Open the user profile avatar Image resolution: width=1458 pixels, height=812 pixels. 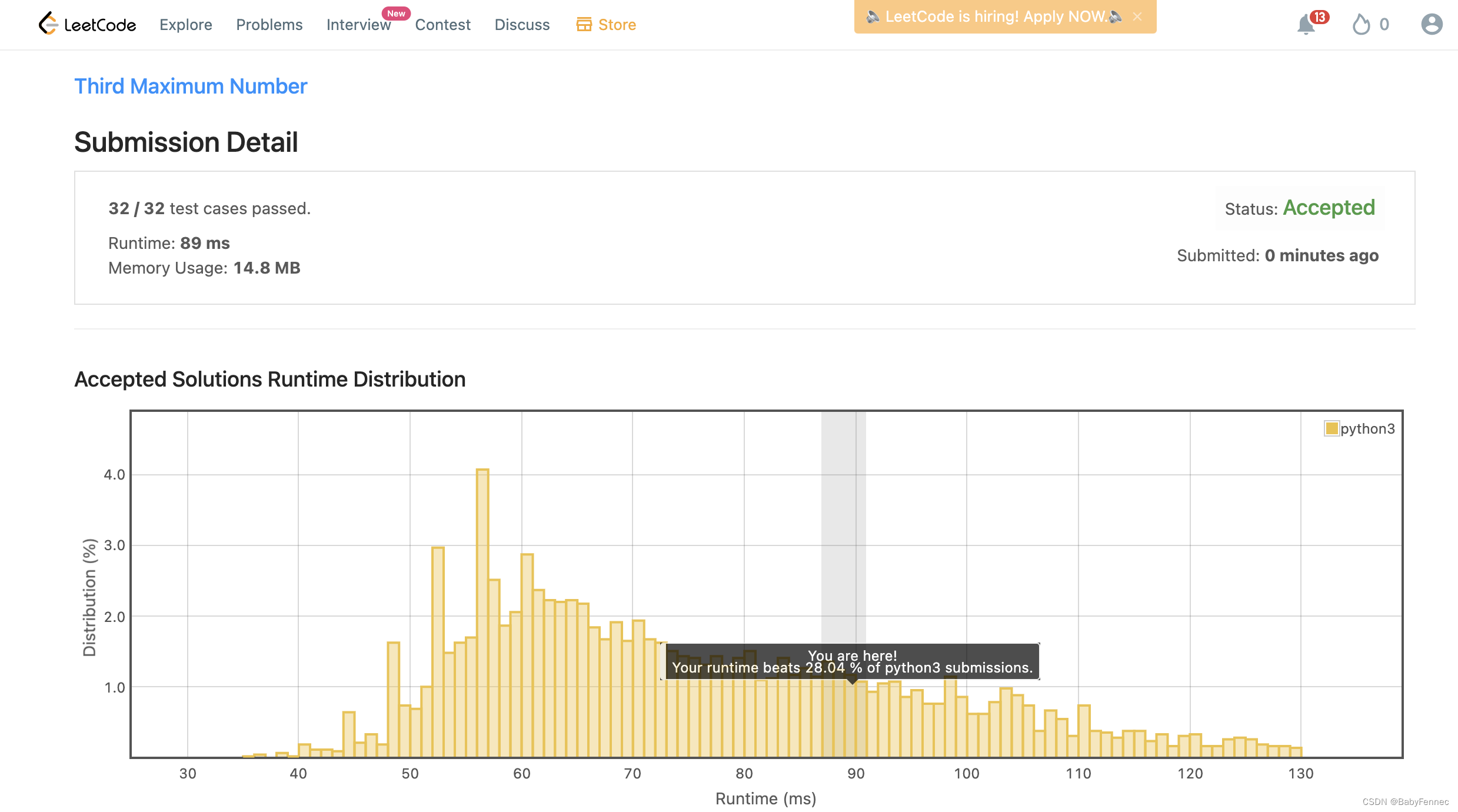(x=1432, y=25)
